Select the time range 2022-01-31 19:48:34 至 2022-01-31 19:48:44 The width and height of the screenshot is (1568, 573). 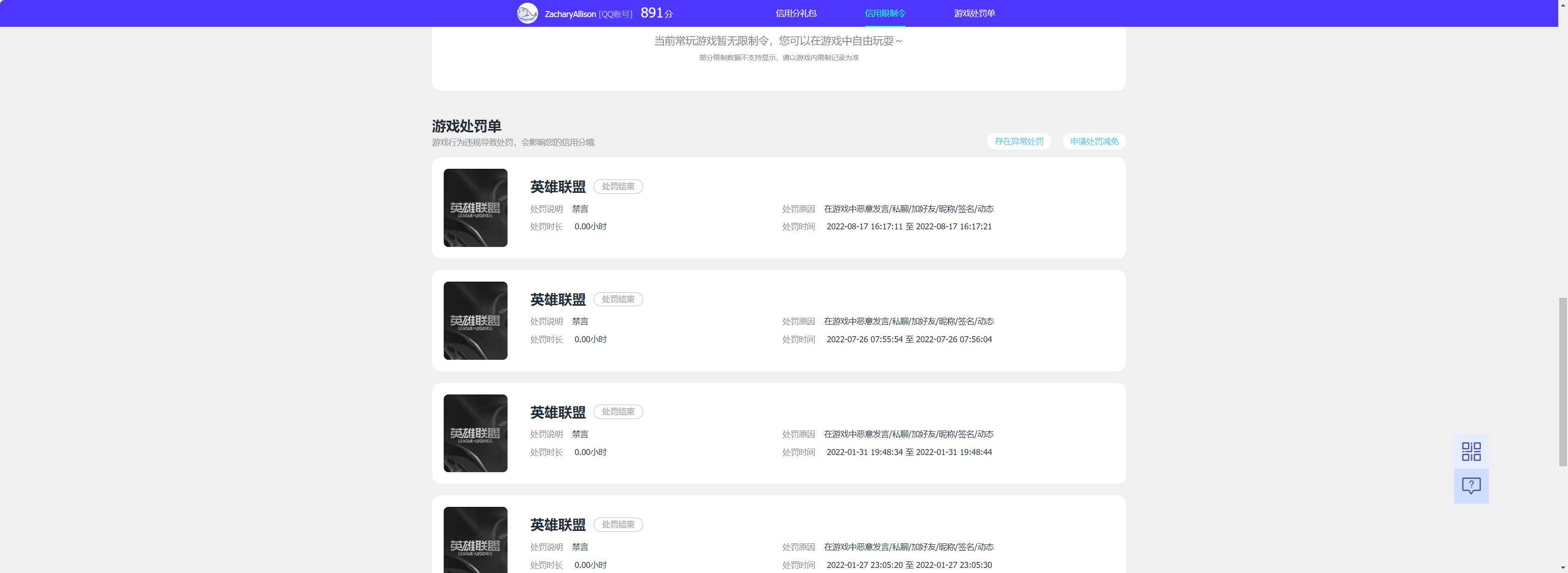pyautogui.click(x=909, y=452)
